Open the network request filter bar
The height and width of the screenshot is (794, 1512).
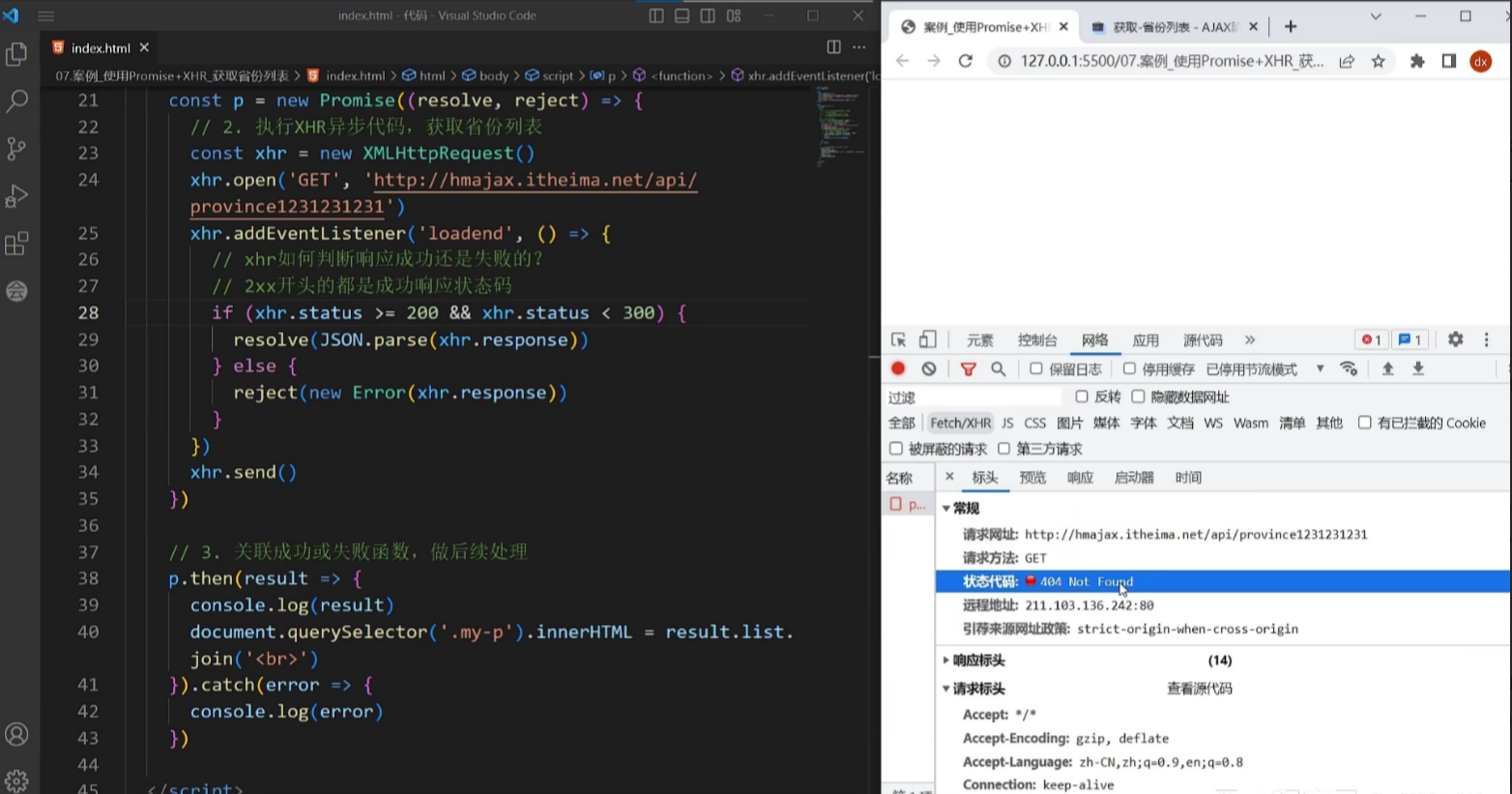coord(968,368)
